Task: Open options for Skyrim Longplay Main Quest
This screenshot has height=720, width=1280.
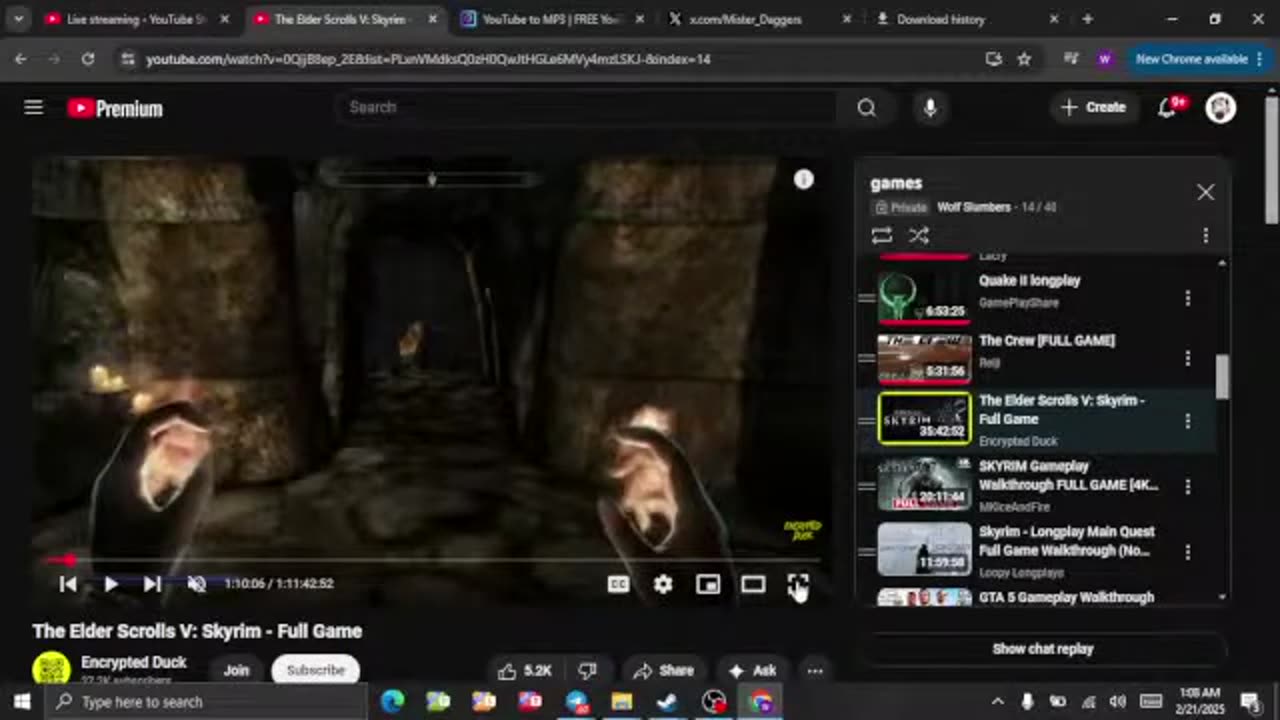Action: pos(1188,551)
